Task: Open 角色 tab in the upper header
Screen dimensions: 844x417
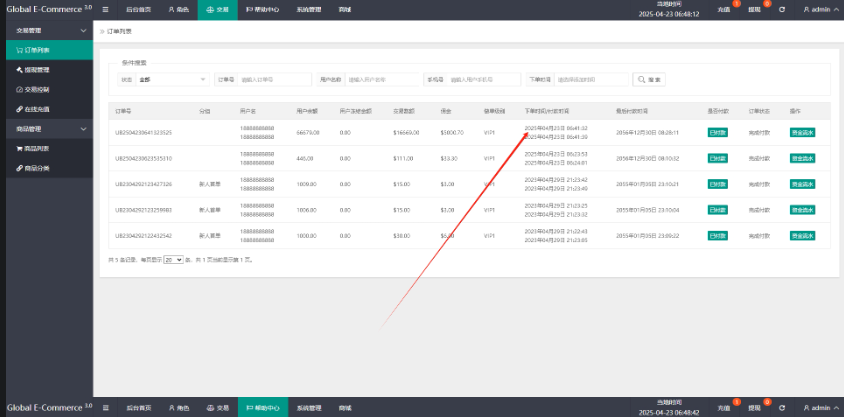Action: click(x=178, y=10)
